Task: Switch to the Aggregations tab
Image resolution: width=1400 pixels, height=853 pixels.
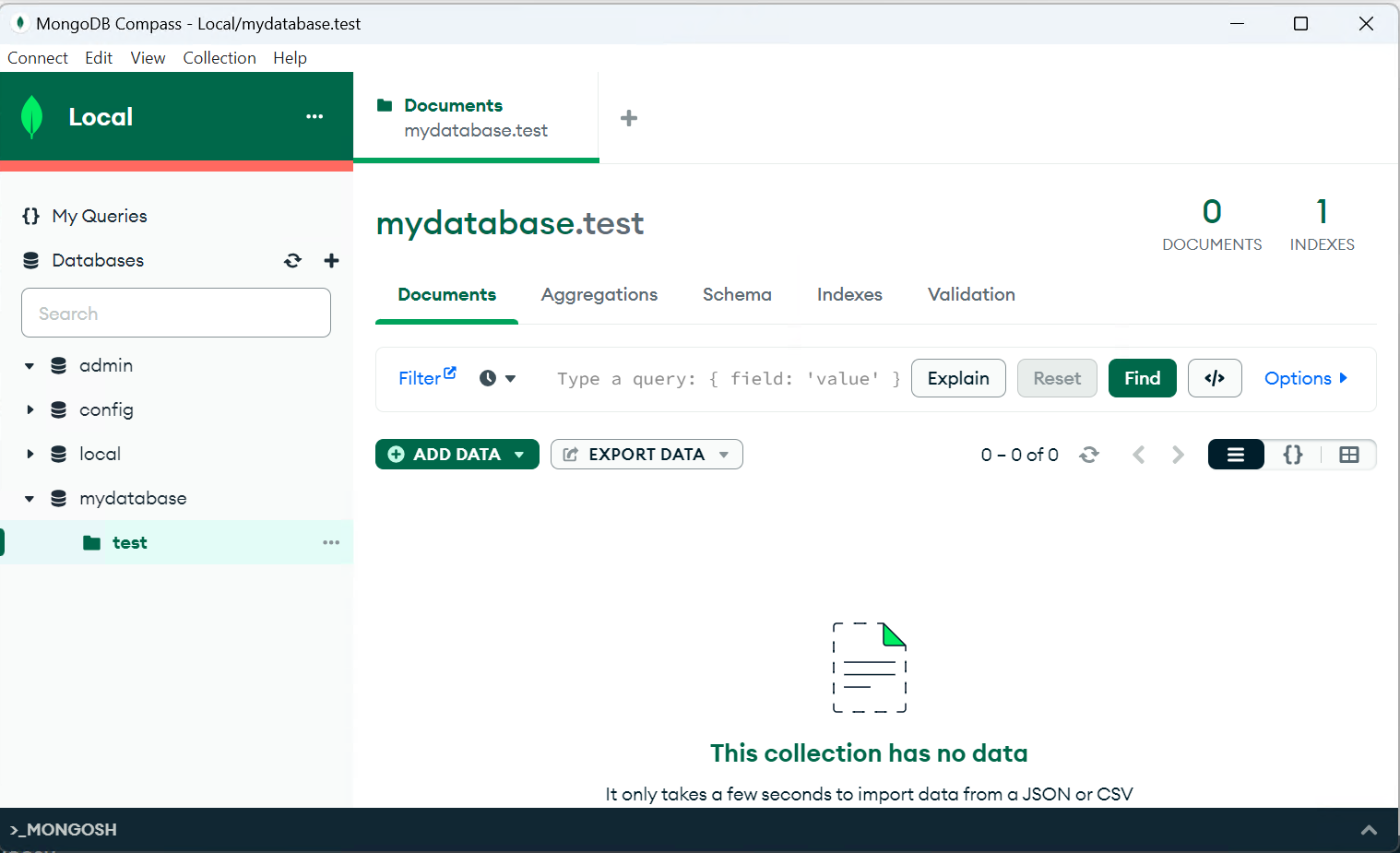Action: 599,294
